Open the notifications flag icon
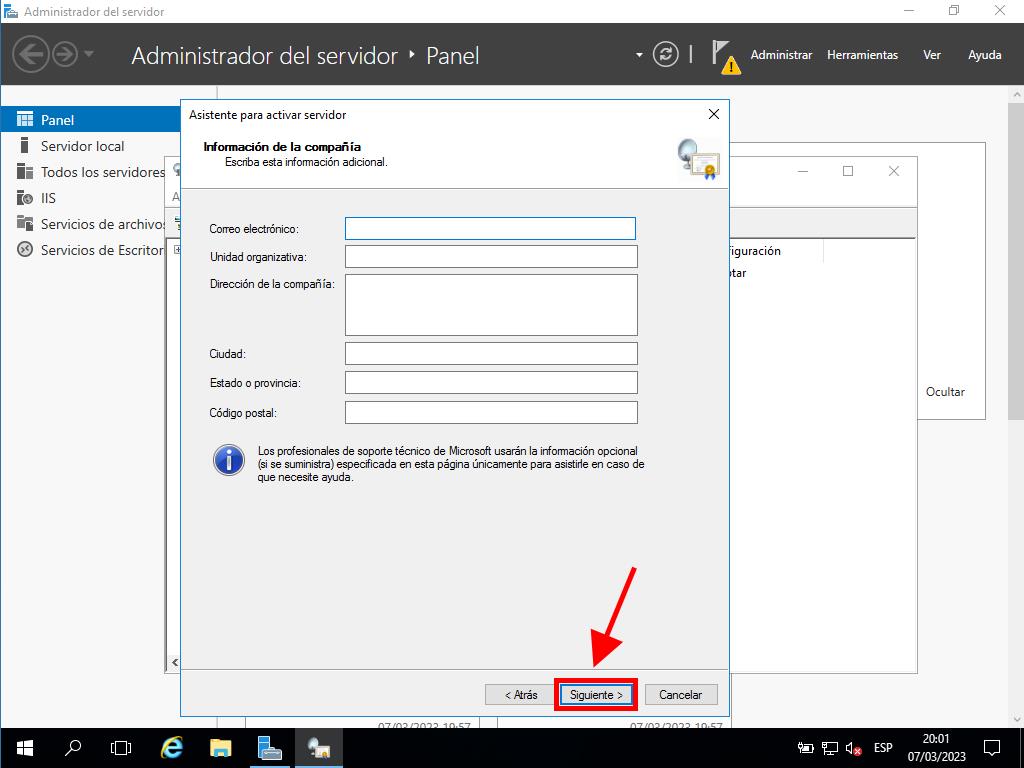 pyautogui.click(x=724, y=55)
